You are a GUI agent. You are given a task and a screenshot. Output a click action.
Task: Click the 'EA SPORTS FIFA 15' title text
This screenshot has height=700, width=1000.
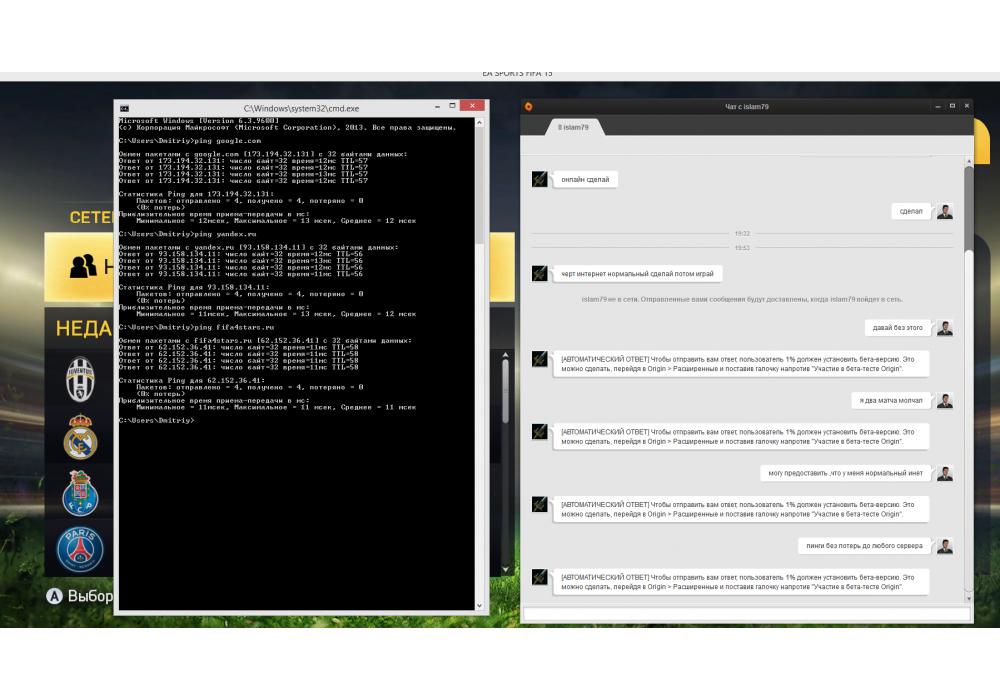click(517, 74)
